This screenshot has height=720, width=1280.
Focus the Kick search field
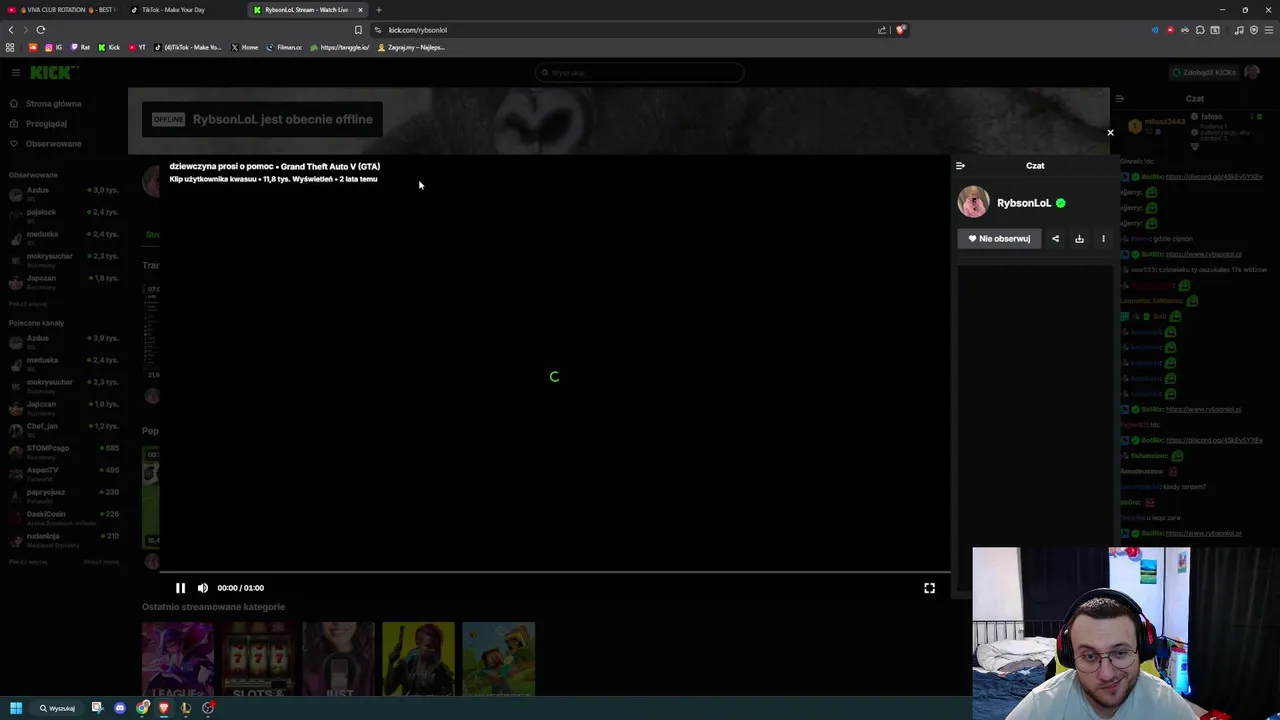(640, 72)
